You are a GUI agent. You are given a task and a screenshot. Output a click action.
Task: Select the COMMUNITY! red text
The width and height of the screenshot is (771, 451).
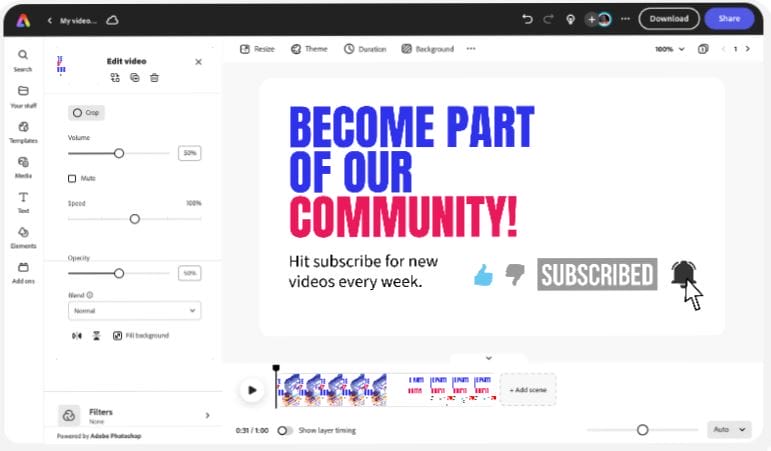coord(403,217)
